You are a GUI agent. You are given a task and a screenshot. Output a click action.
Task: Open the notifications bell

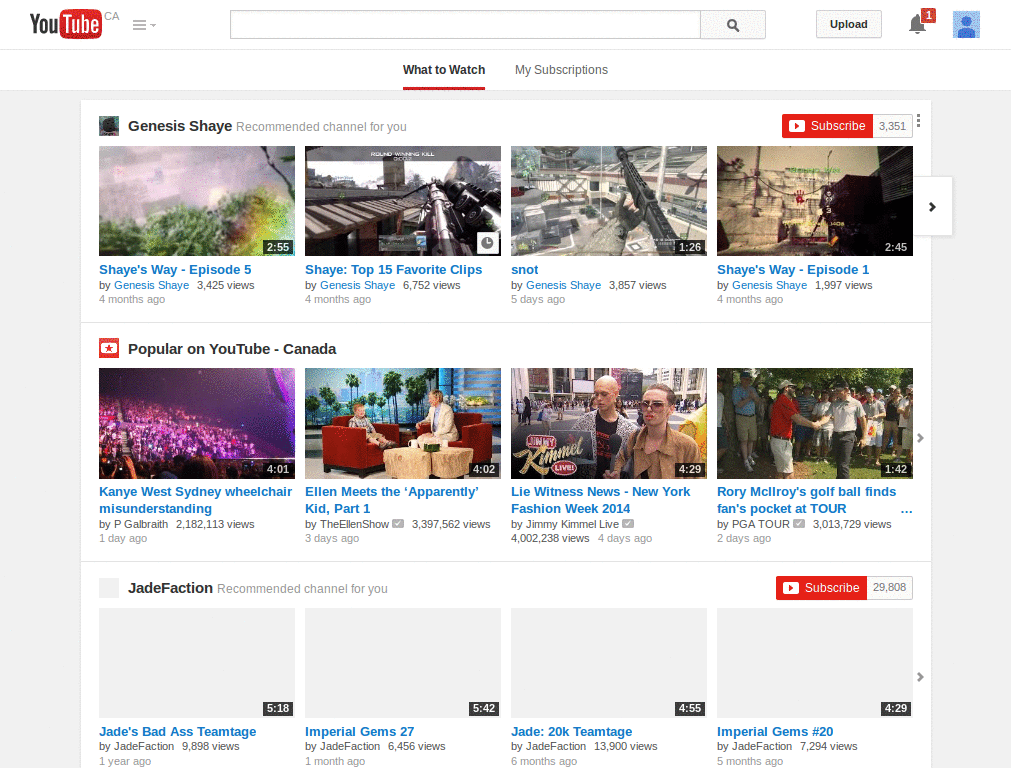pyautogui.click(x=918, y=24)
